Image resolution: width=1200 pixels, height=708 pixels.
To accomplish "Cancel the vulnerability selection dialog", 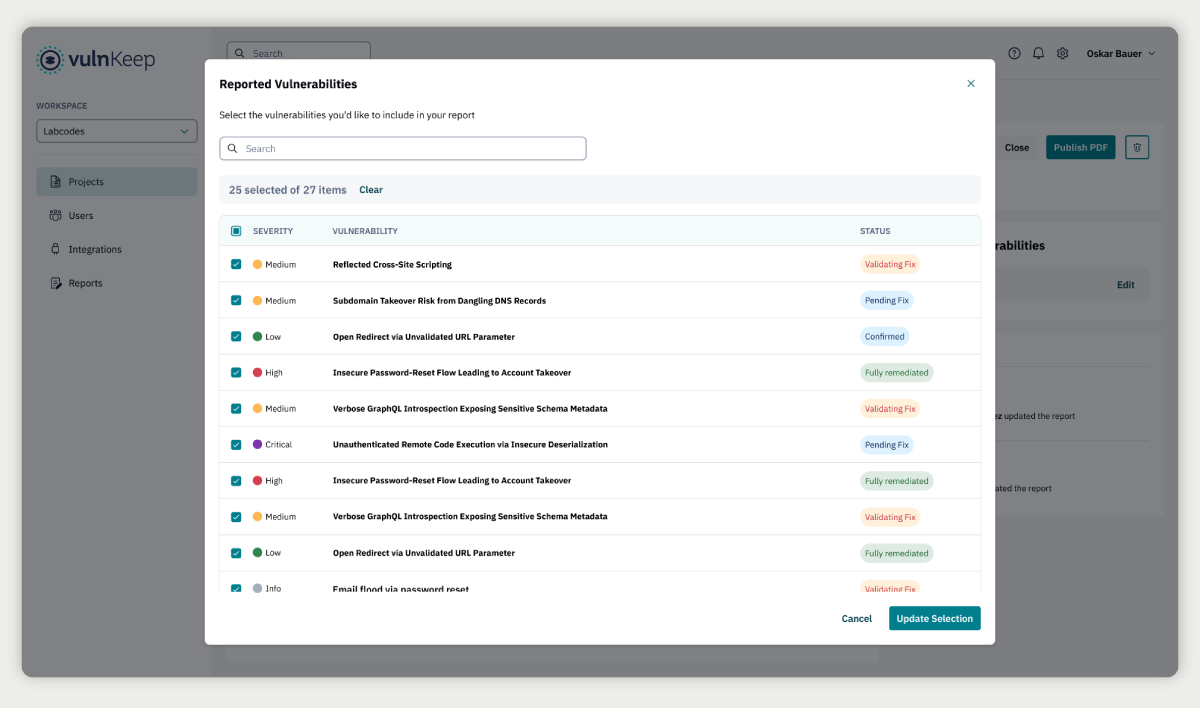I will click(857, 619).
